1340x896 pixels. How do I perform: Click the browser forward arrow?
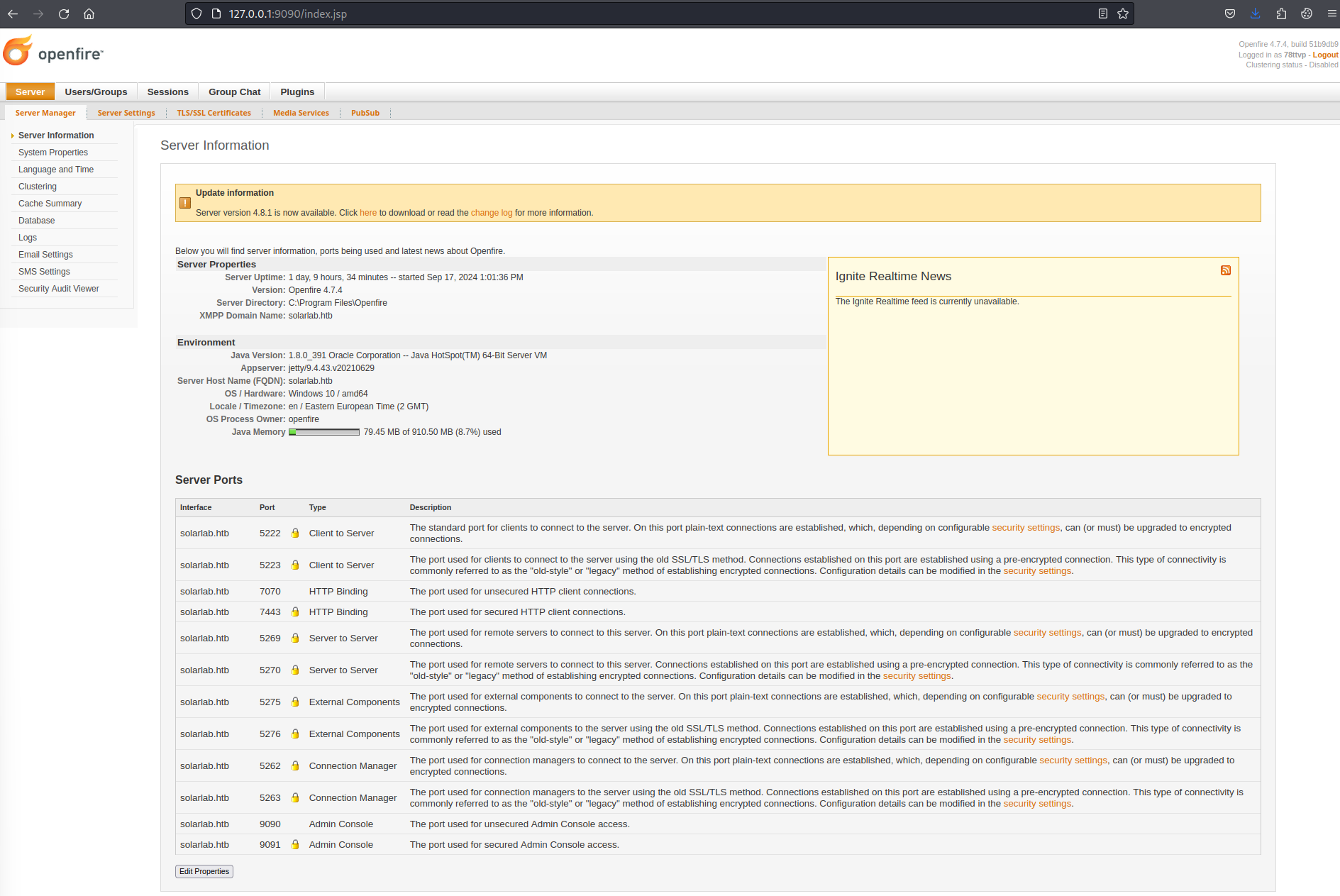38,13
